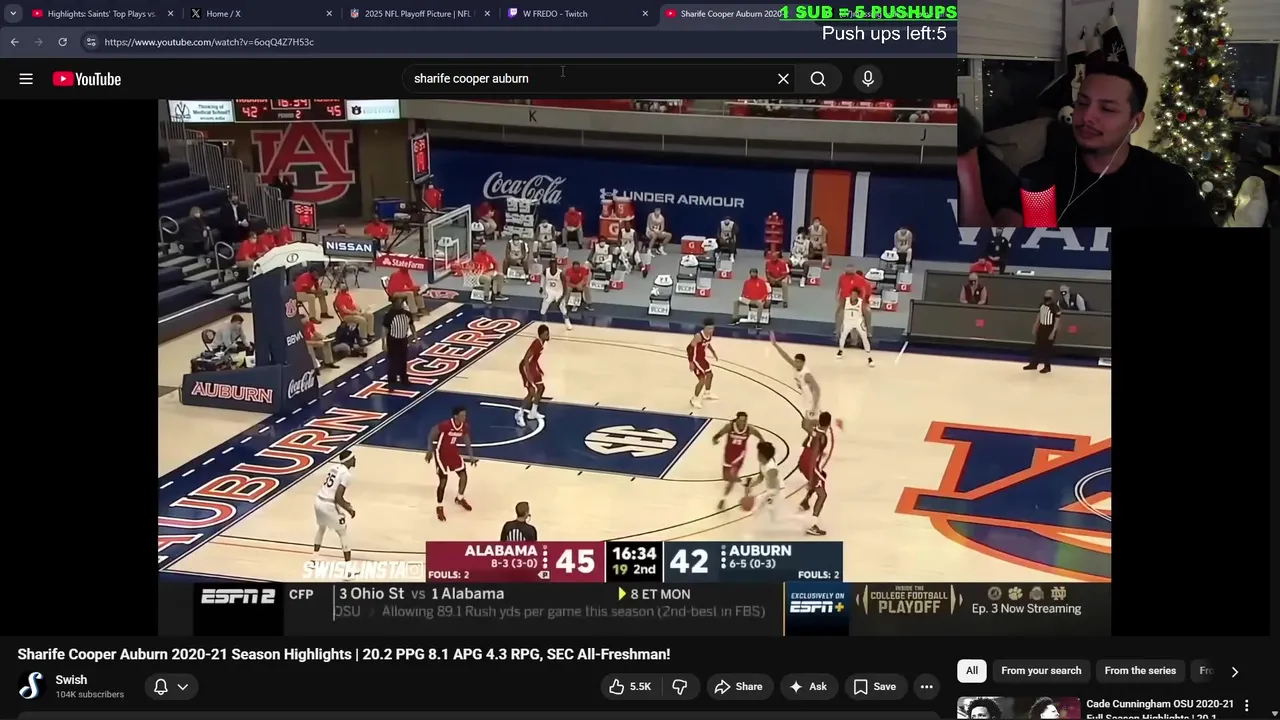Click the '104K subscribers' text
This screenshot has width=1280, height=720.
coord(89,695)
